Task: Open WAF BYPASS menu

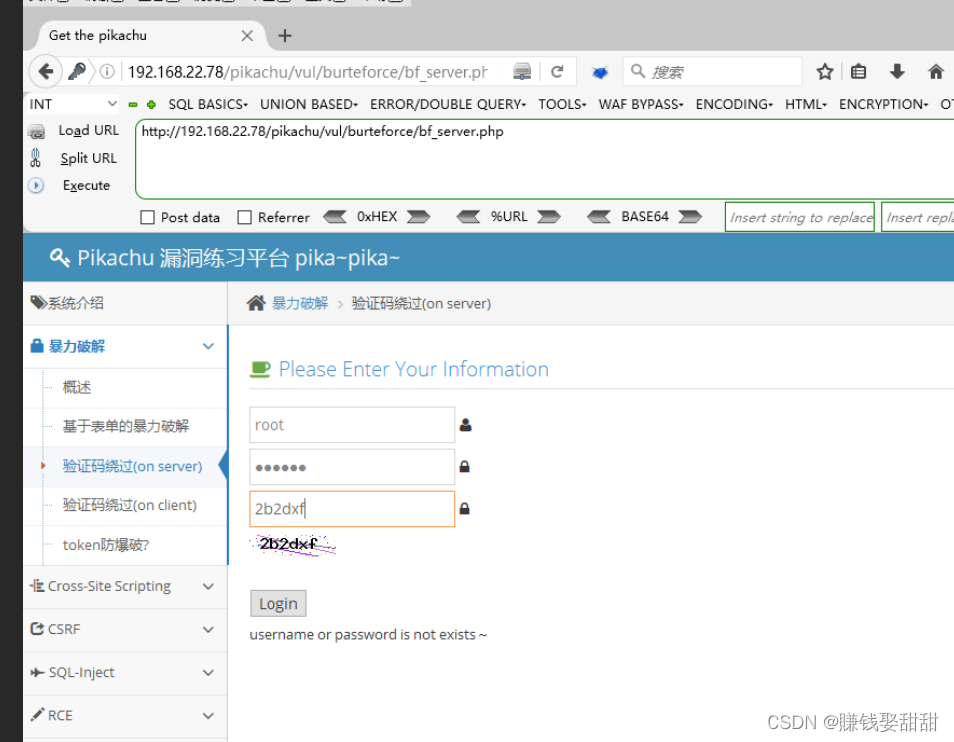Action: click(641, 104)
